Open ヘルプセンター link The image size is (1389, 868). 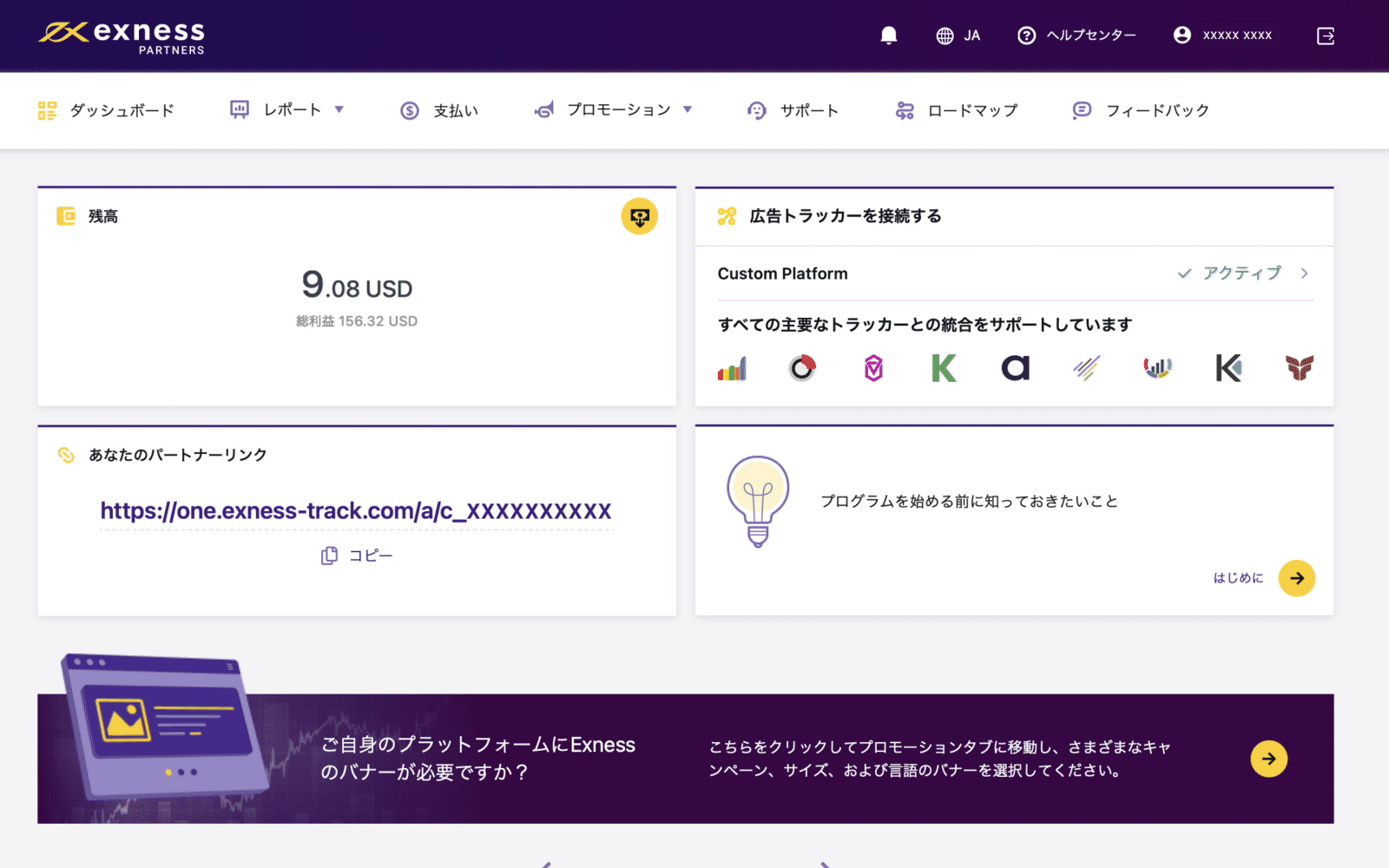point(1090,36)
